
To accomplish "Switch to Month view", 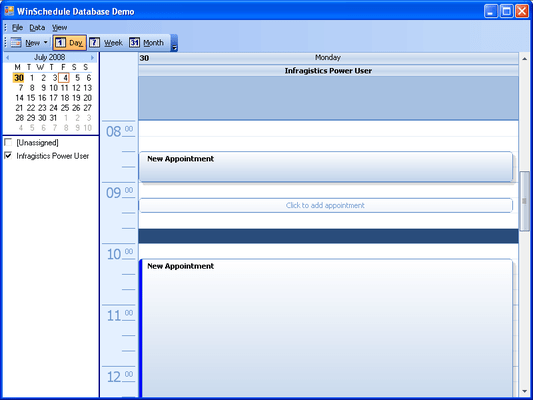I will click(147, 42).
